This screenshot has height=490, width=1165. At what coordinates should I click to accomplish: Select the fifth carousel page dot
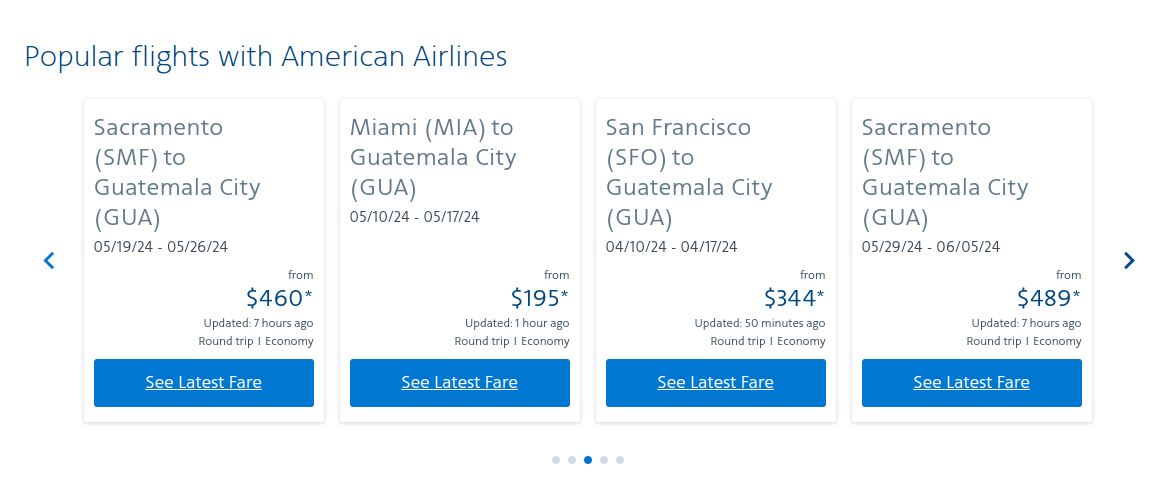point(620,460)
